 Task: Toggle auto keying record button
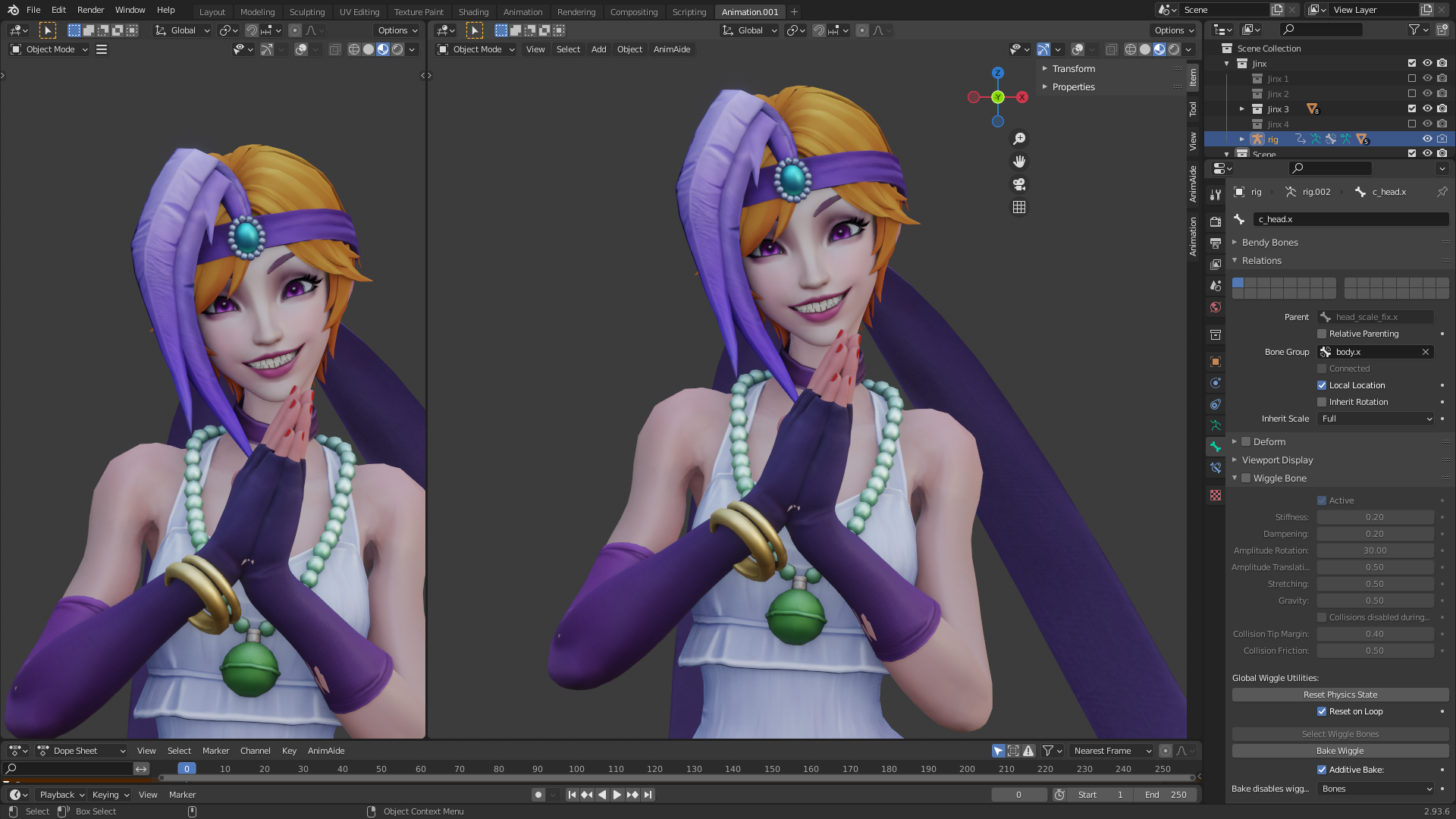pyautogui.click(x=538, y=795)
